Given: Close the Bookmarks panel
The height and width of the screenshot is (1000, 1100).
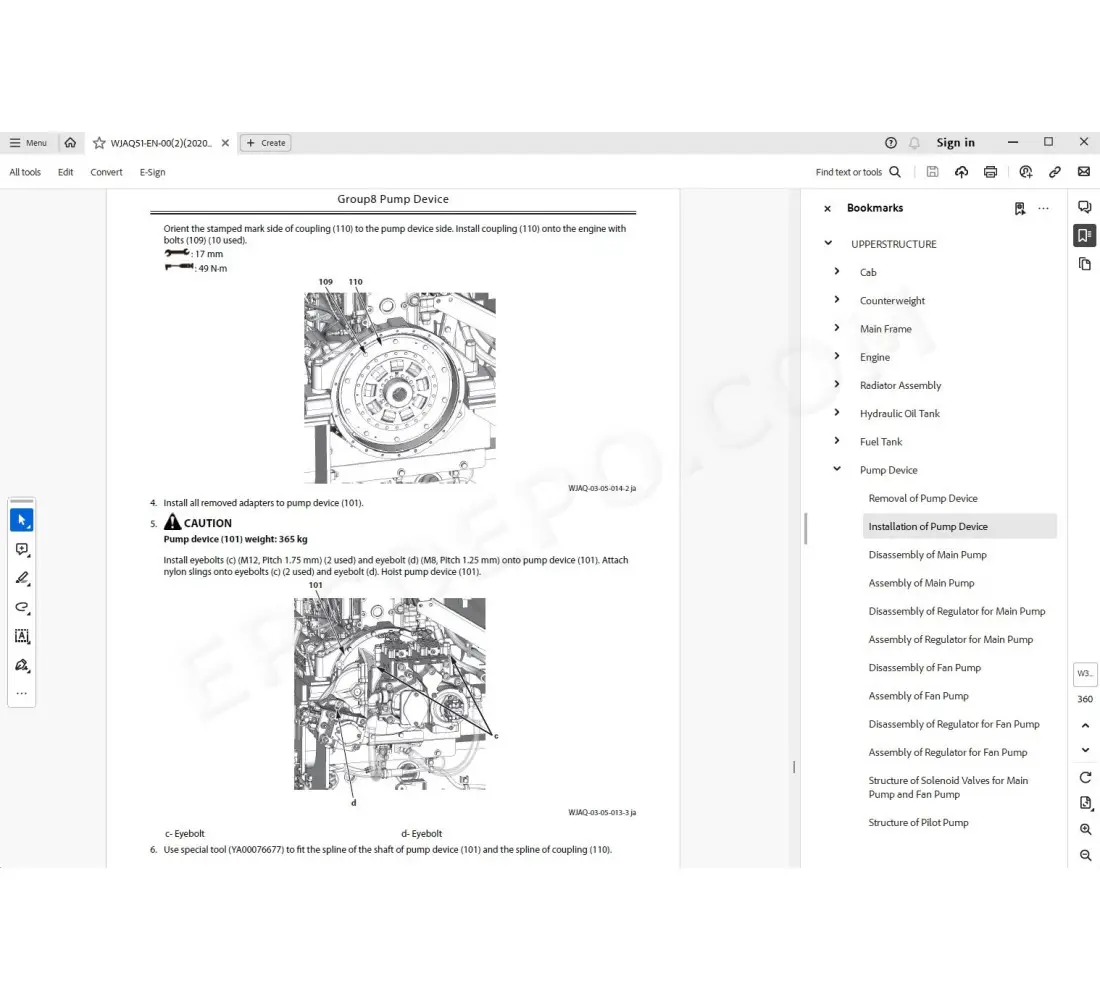Looking at the screenshot, I should pos(827,208).
